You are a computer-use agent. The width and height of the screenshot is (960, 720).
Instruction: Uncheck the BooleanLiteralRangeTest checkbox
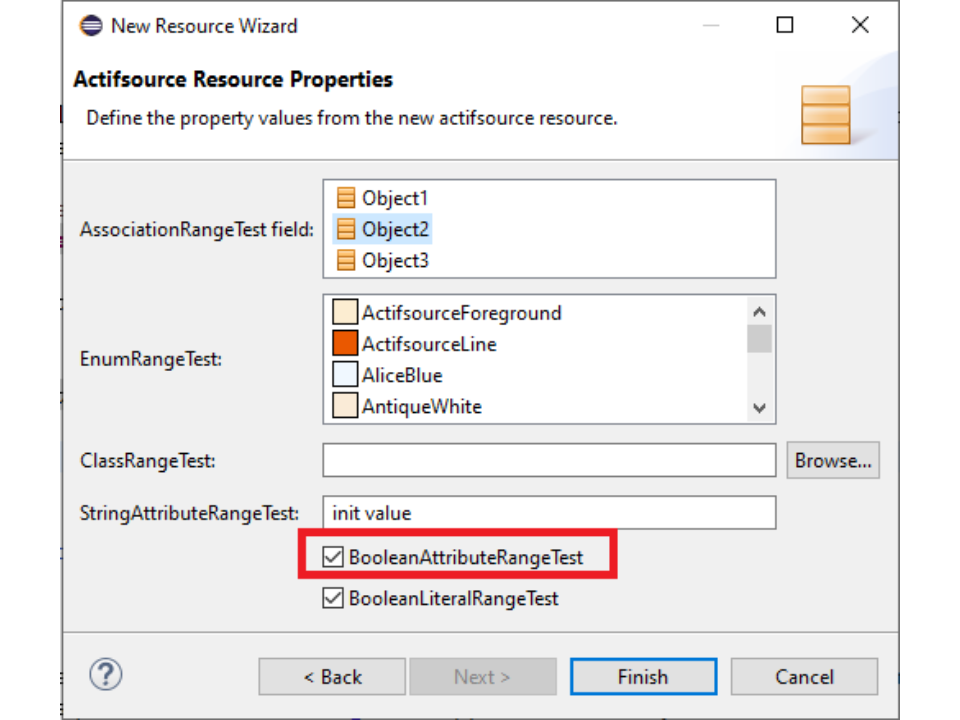click(x=333, y=599)
